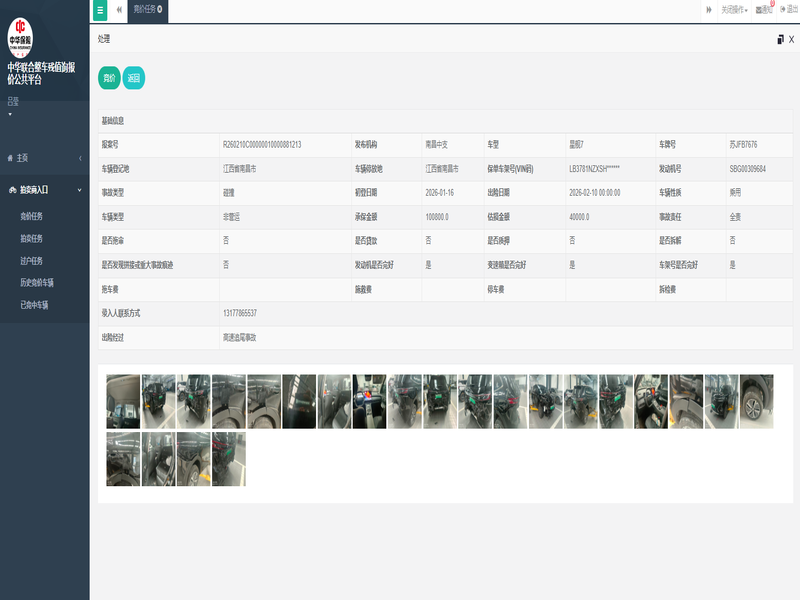
Task: Open 拍卖任务 in the sidebar
Action: click(31, 239)
